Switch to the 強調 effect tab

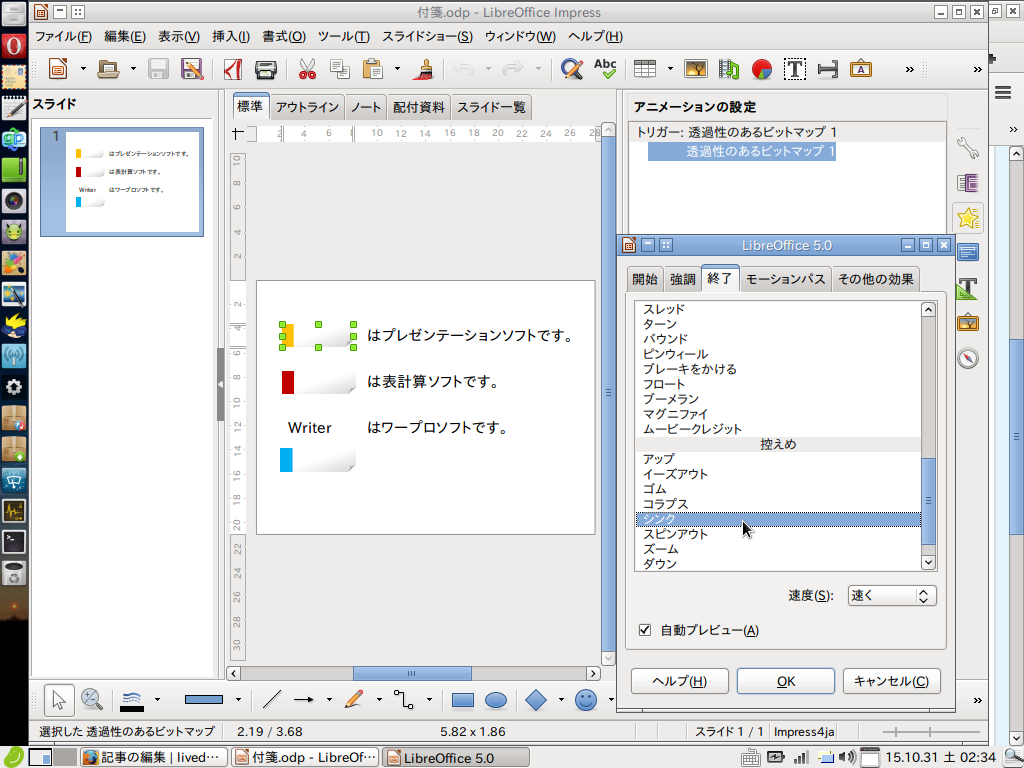pos(682,279)
